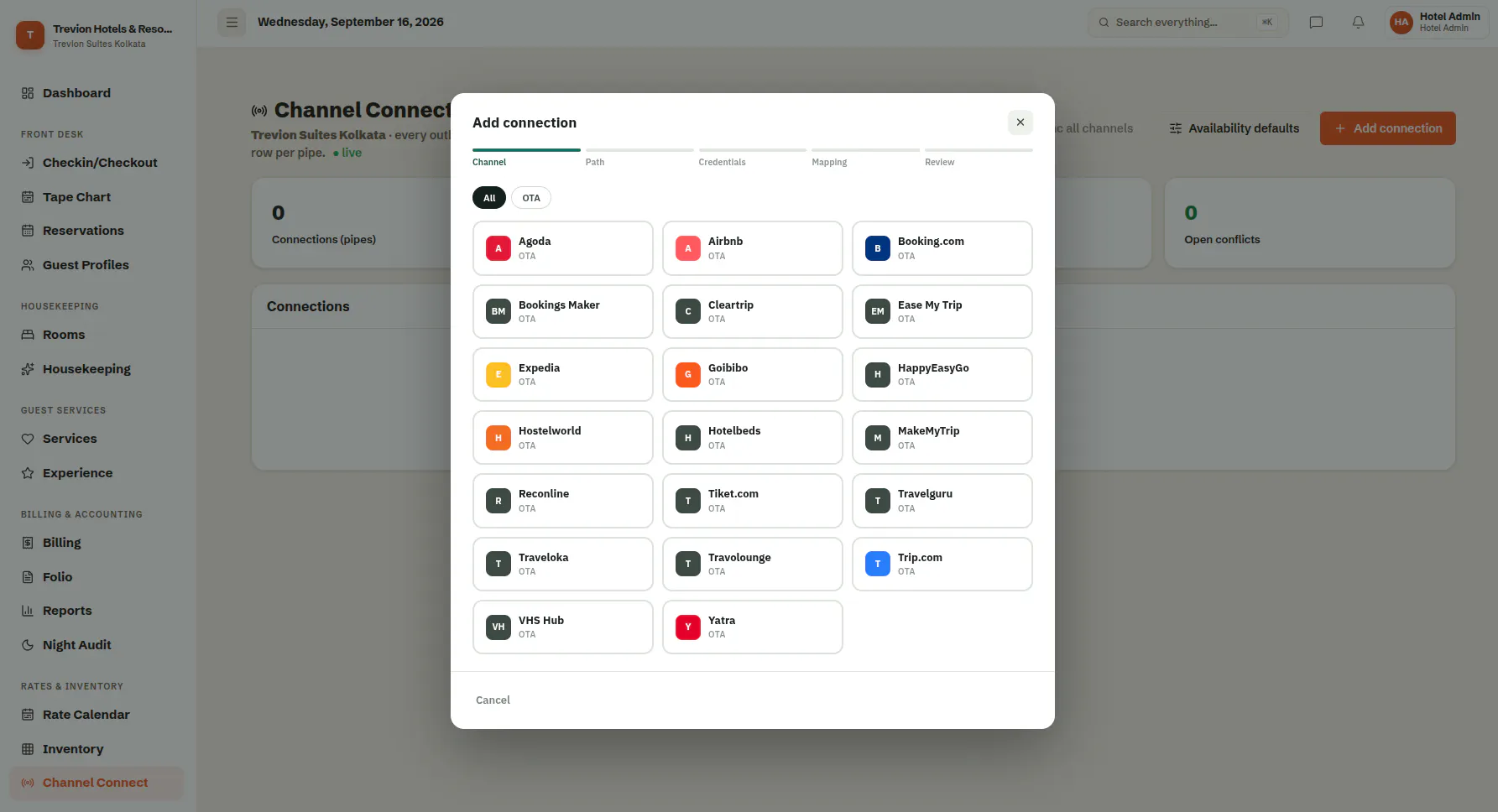Select the Reconline channel icon
This screenshot has height=812, width=1498.
click(x=498, y=501)
